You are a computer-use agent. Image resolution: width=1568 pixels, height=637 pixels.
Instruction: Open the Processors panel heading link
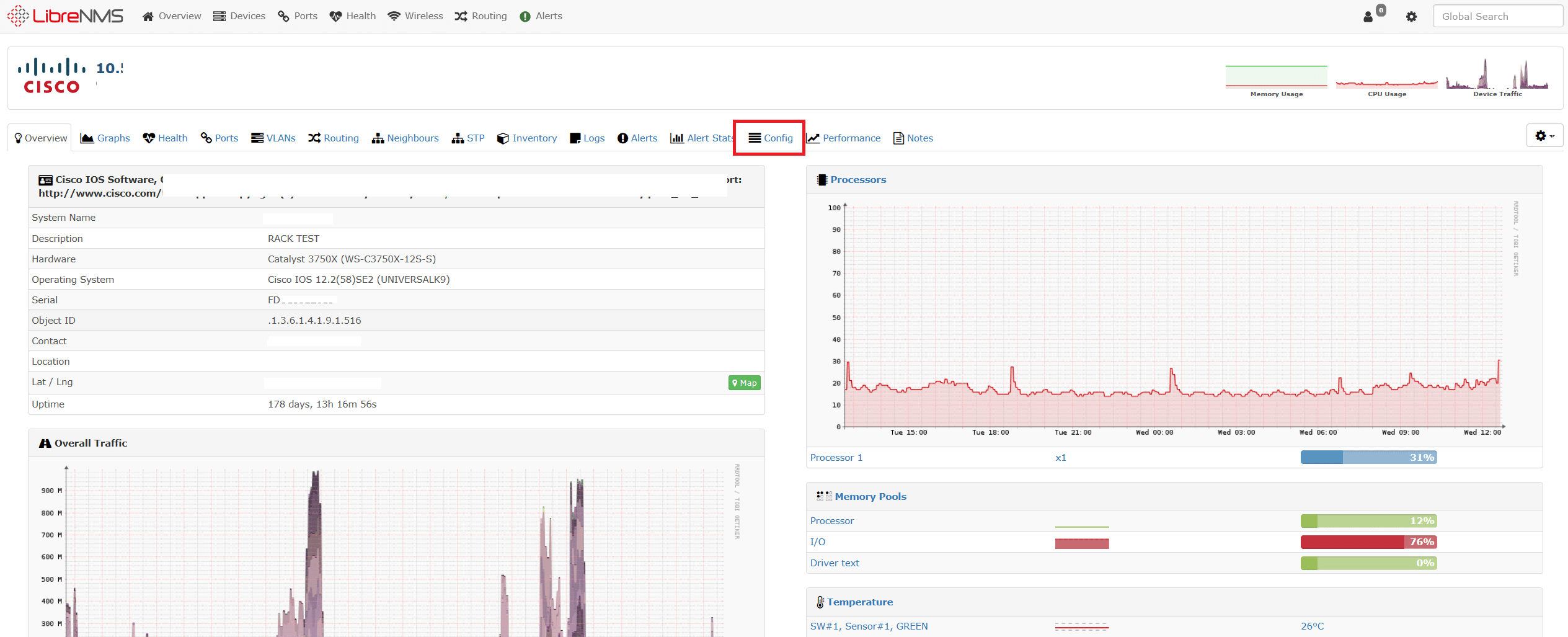(858, 179)
